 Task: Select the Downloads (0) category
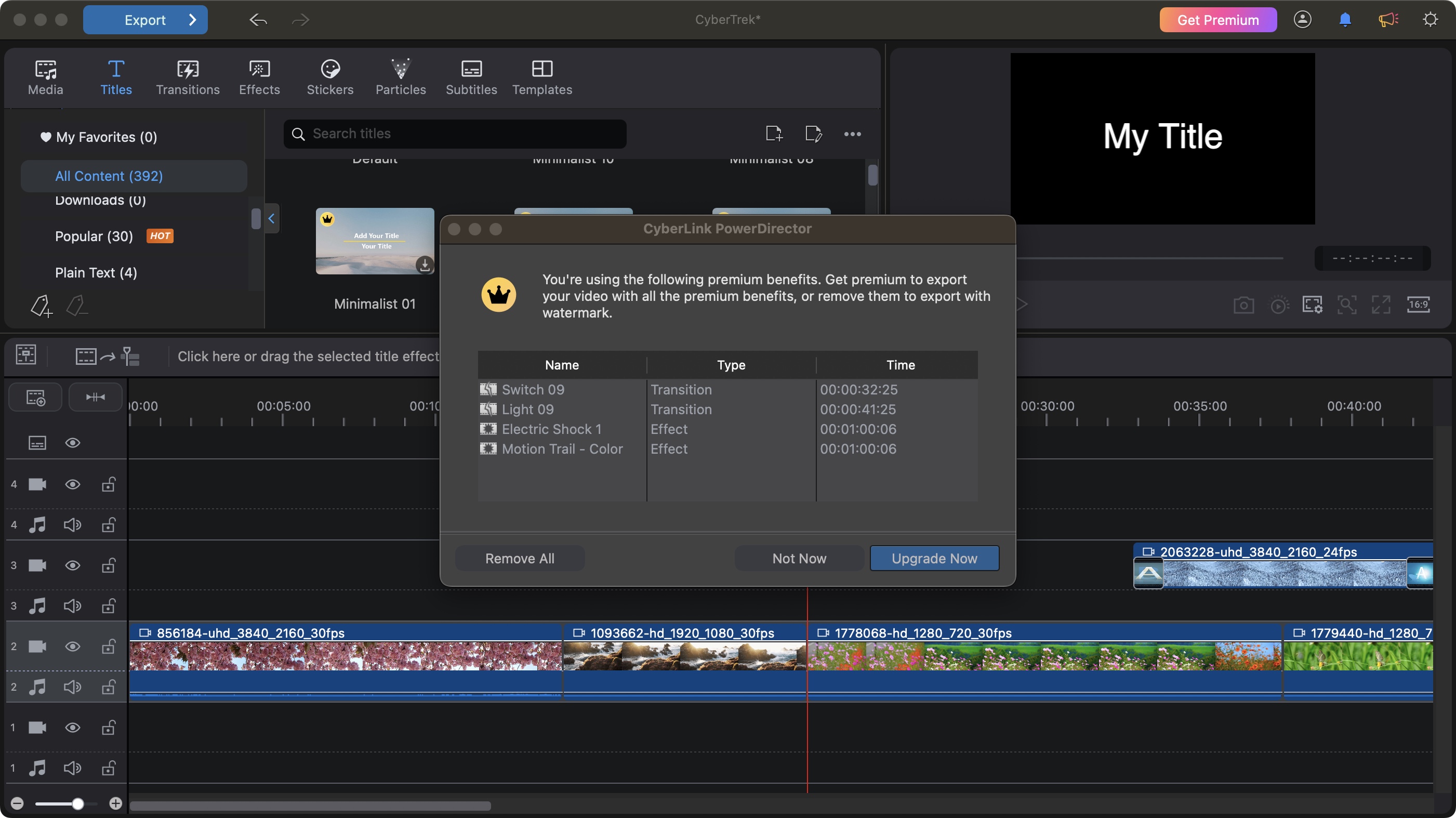100,200
